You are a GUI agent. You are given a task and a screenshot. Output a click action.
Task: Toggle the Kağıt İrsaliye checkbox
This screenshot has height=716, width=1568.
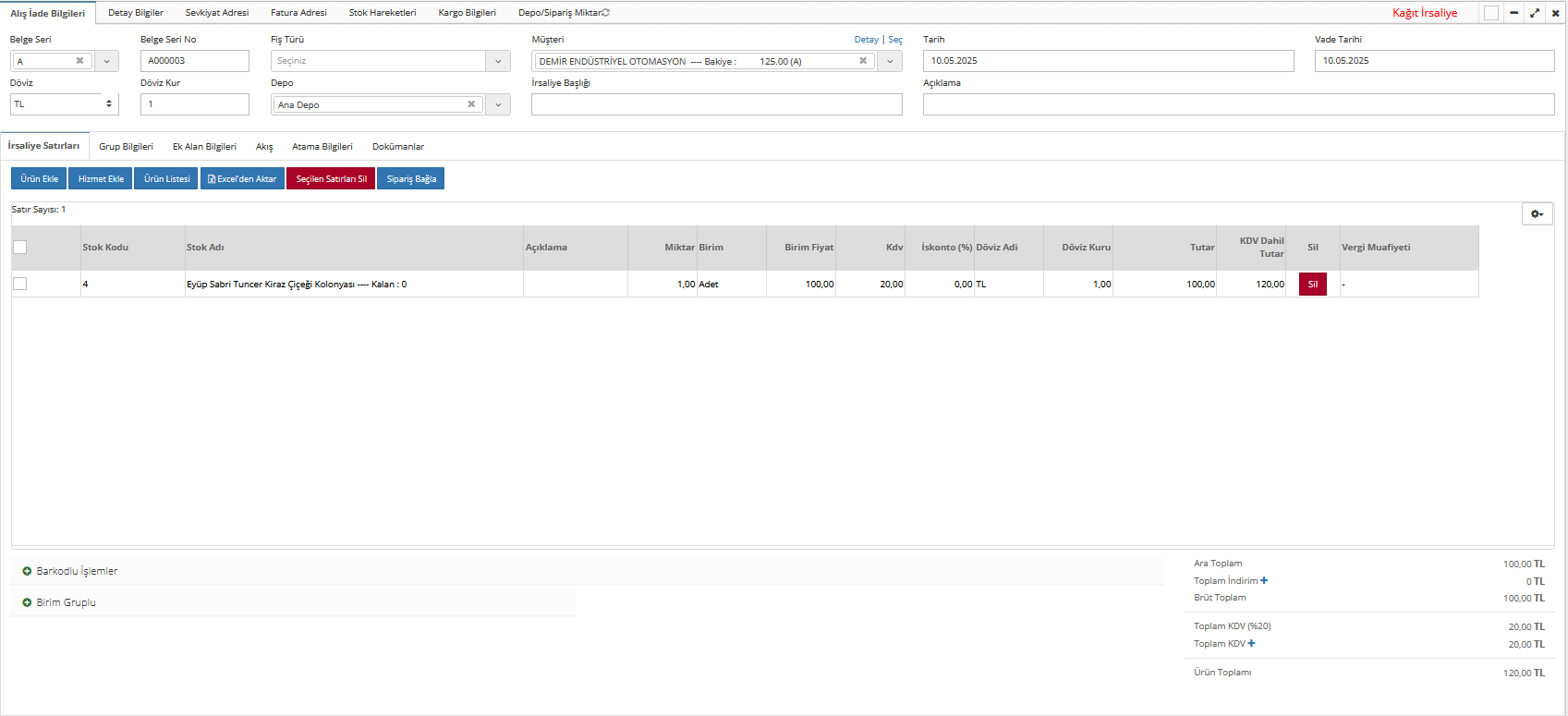pyautogui.click(x=1490, y=13)
